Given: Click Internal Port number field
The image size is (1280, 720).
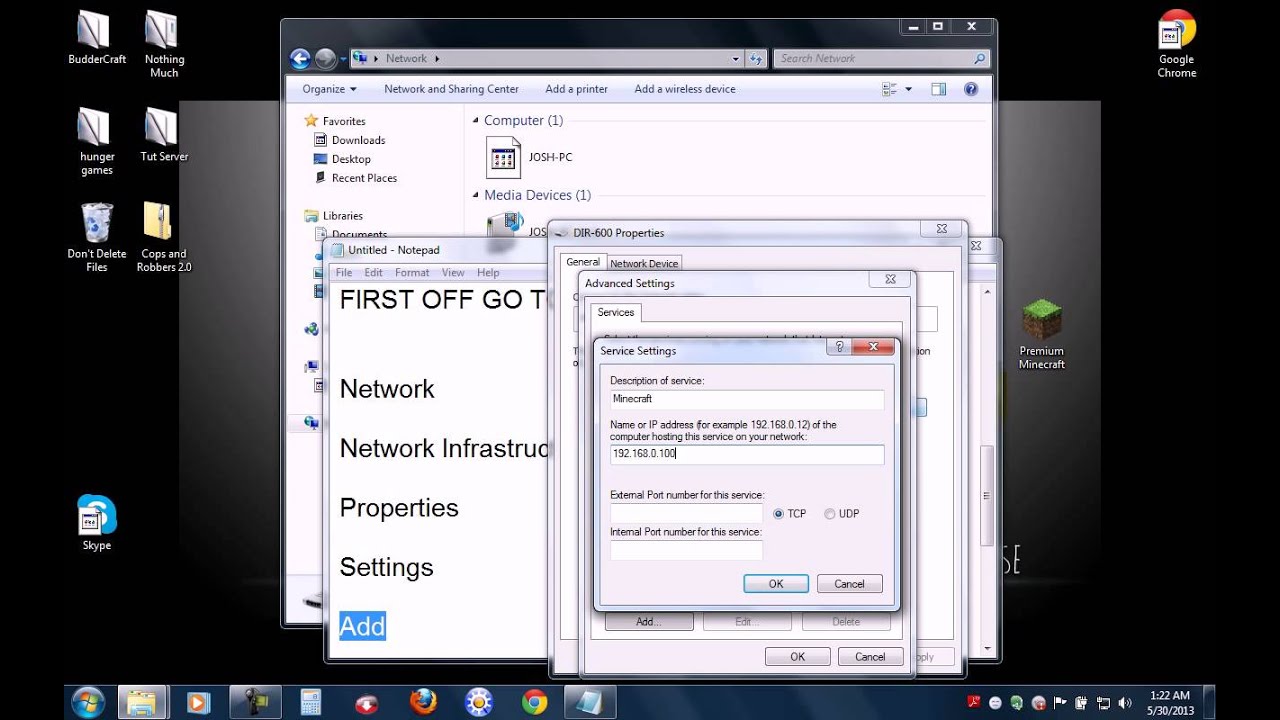Looking at the screenshot, I should (686, 551).
